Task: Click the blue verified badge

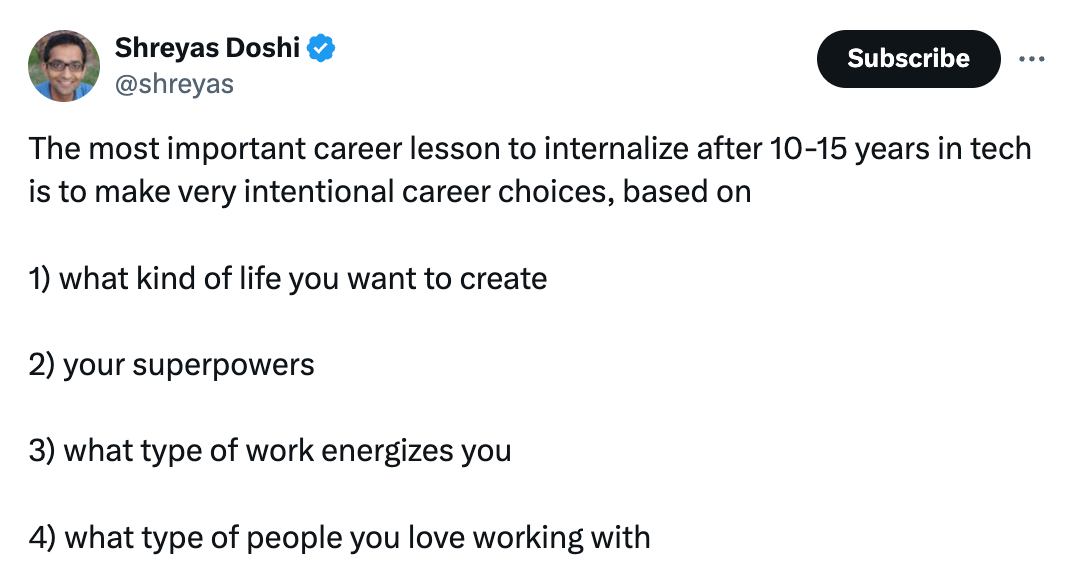Action: tap(322, 48)
